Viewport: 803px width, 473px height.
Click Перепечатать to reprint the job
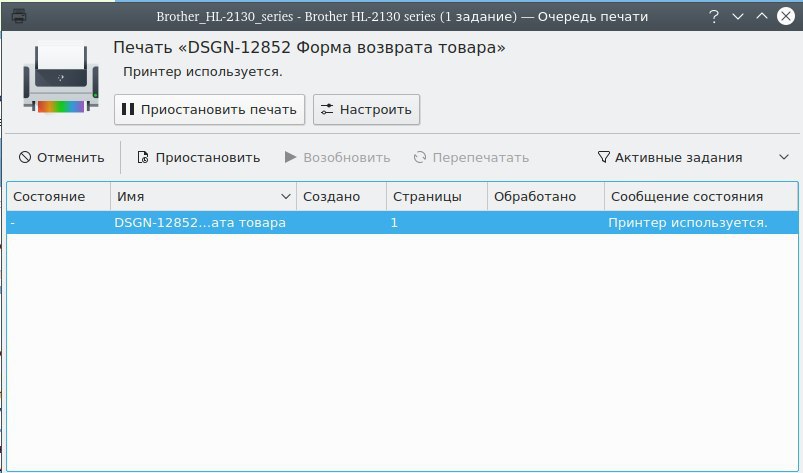click(471, 158)
